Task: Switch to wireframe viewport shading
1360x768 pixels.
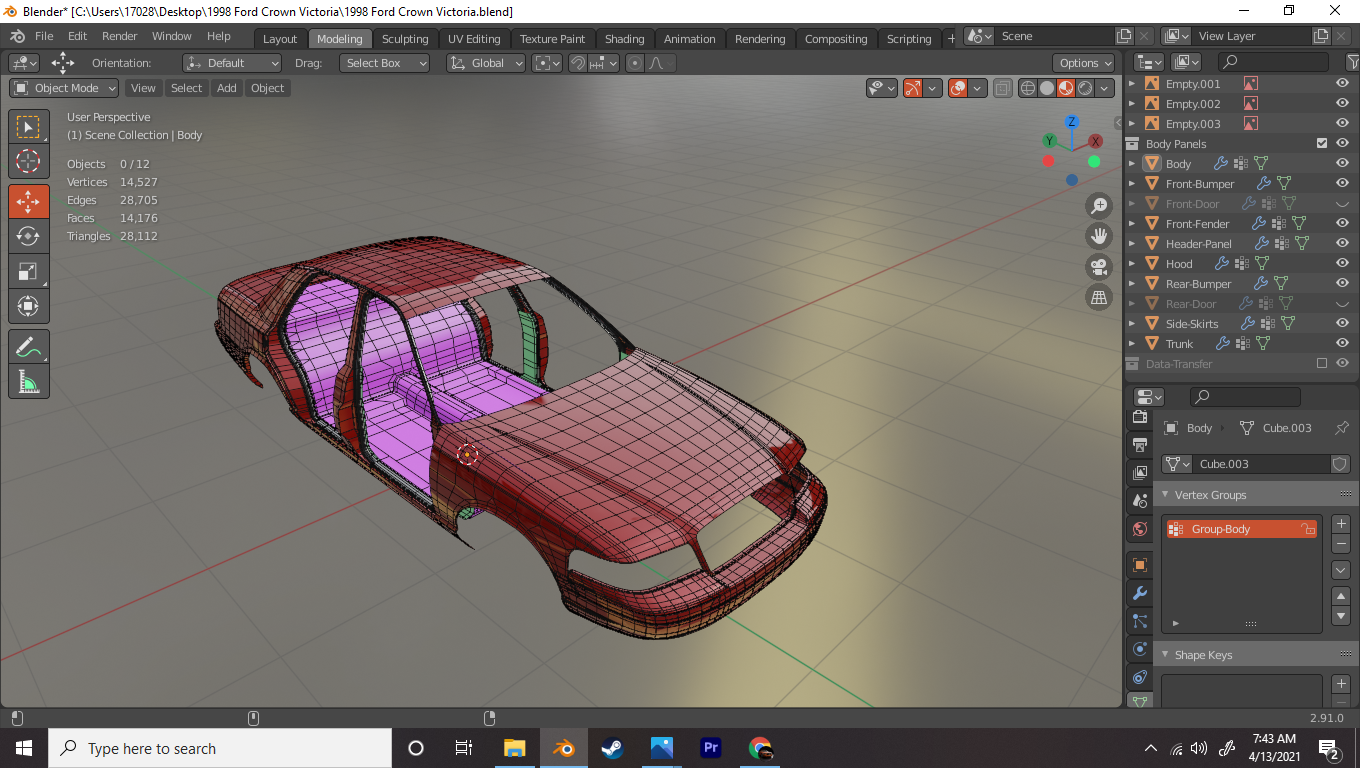Action: coord(1028,88)
